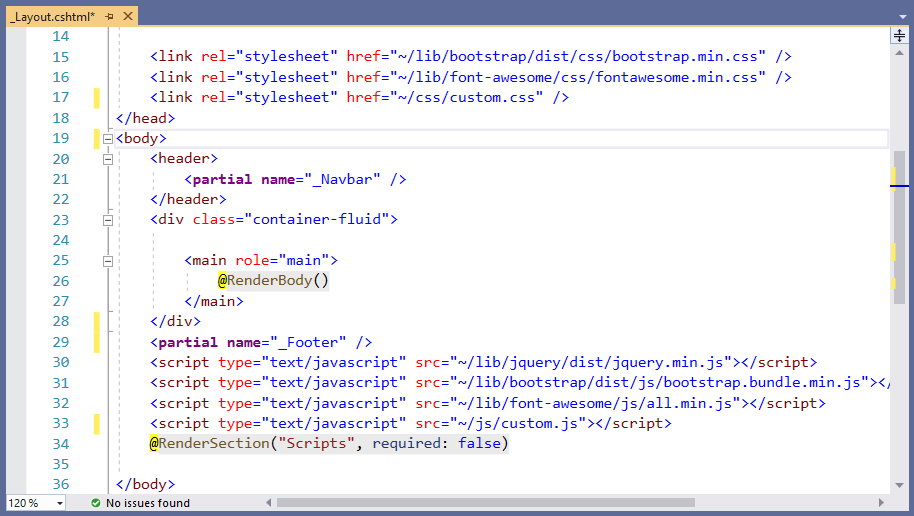The width and height of the screenshot is (914, 516).
Task: Select the _Layout.cshtml document tab
Action: click(x=52, y=17)
